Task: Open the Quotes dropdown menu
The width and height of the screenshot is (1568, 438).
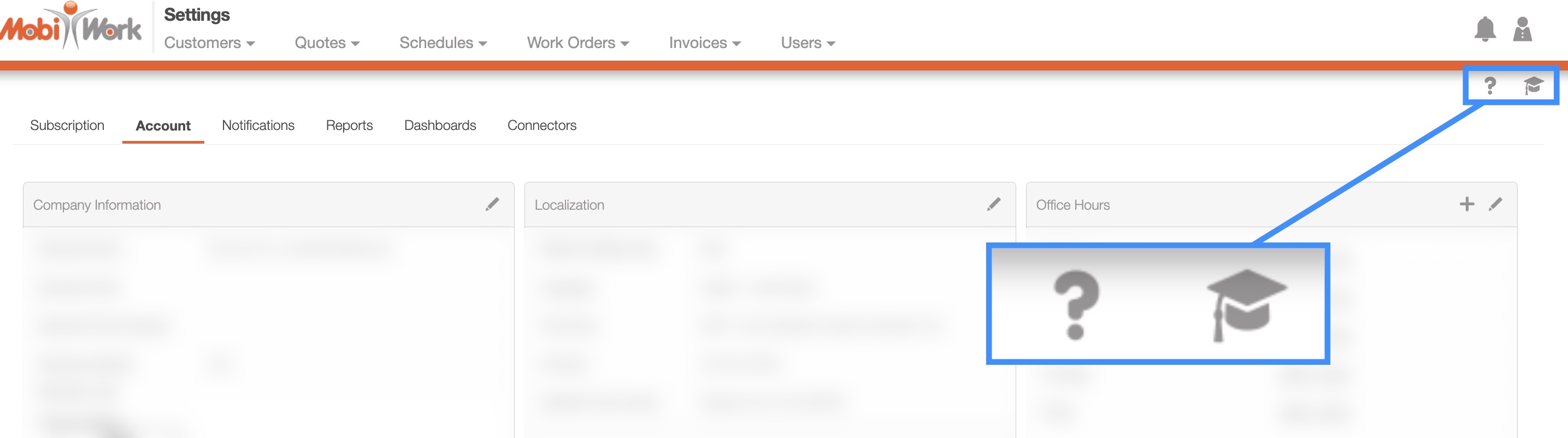Action: 327,43
